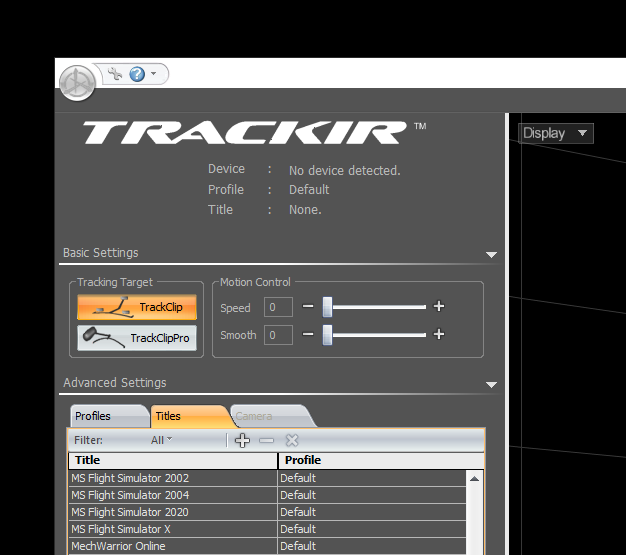Click the Smooth value input field
The image size is (626, 555).
[x=278, y=335]
